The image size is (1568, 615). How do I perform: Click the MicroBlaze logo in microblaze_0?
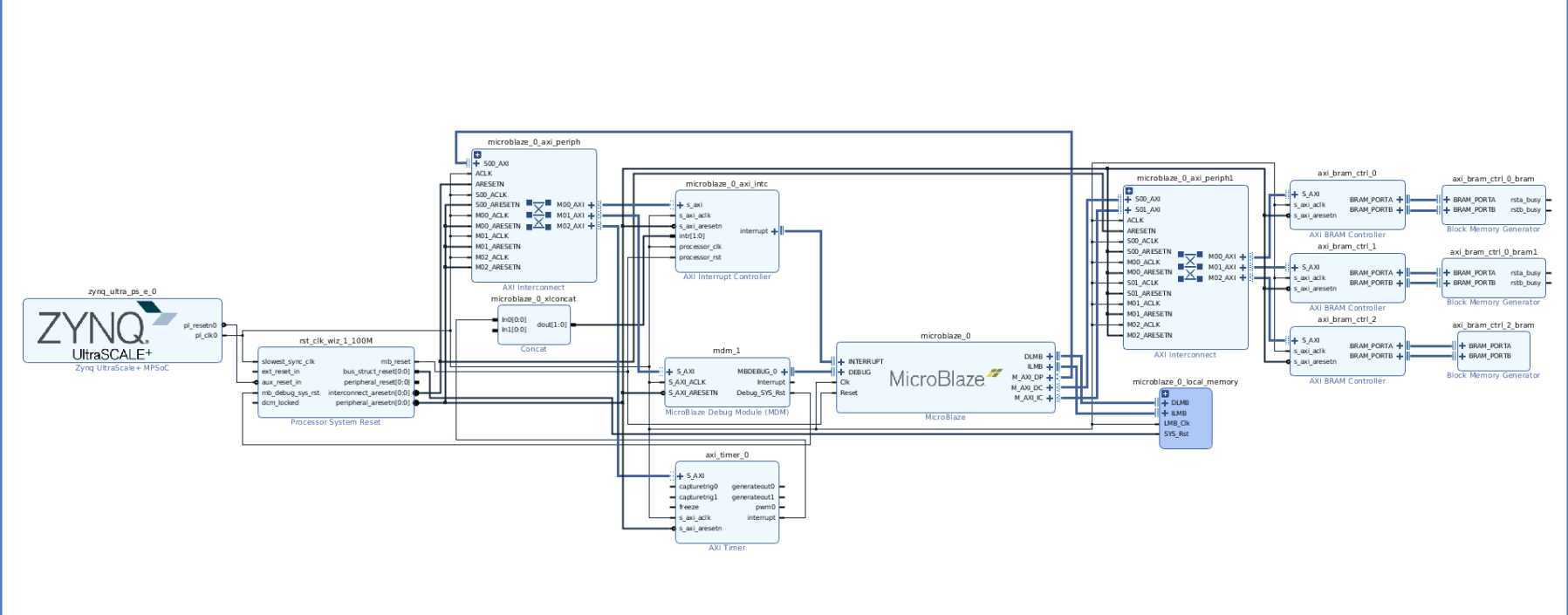pos(945,379)
